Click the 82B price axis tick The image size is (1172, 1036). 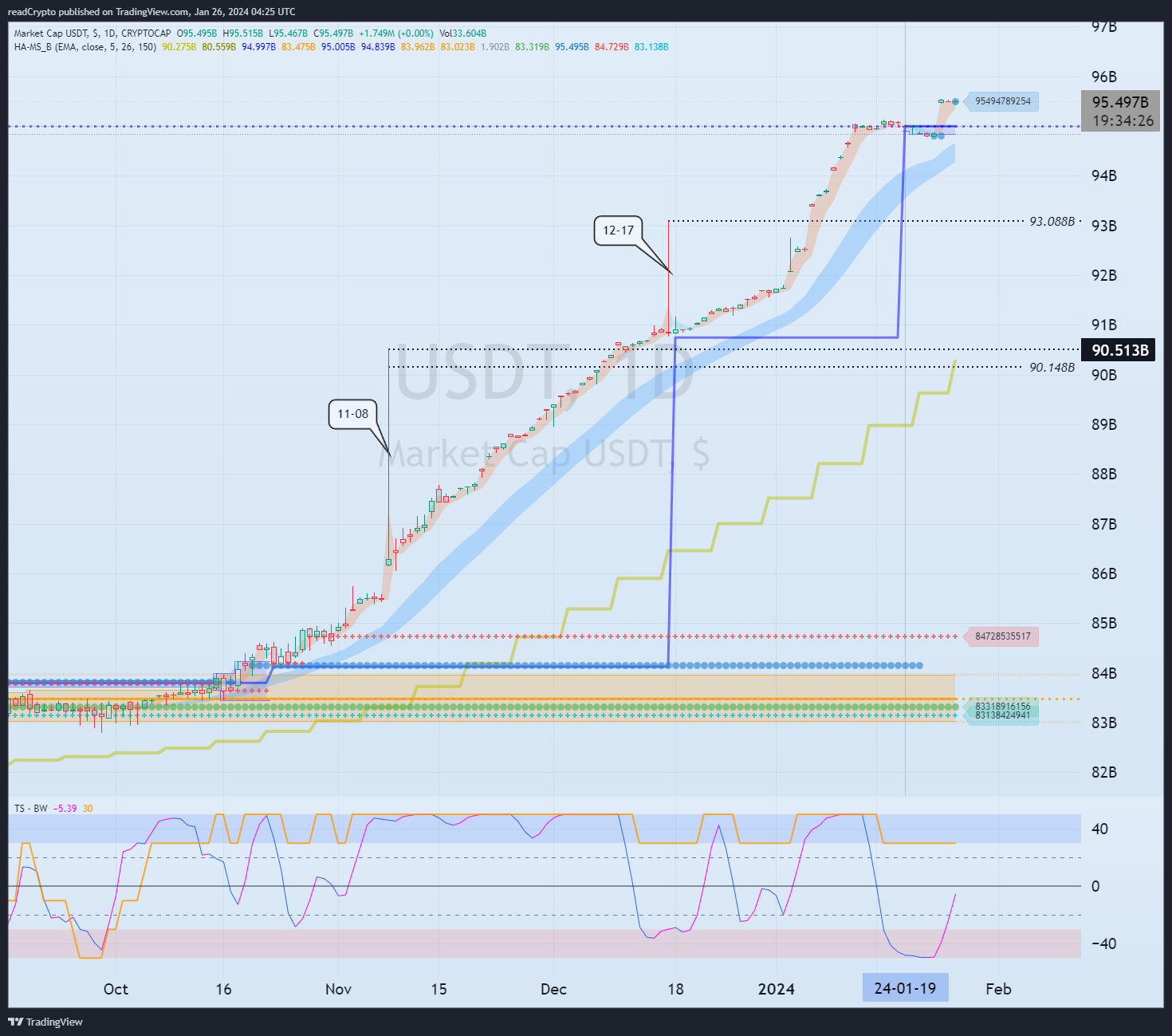(x=1104, y=773)
